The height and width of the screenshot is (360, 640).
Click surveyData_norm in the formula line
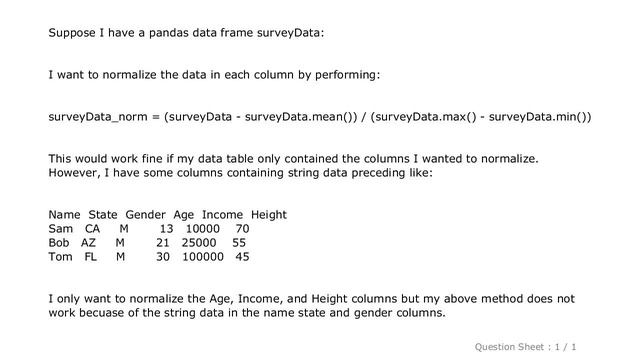click(98, 117)
